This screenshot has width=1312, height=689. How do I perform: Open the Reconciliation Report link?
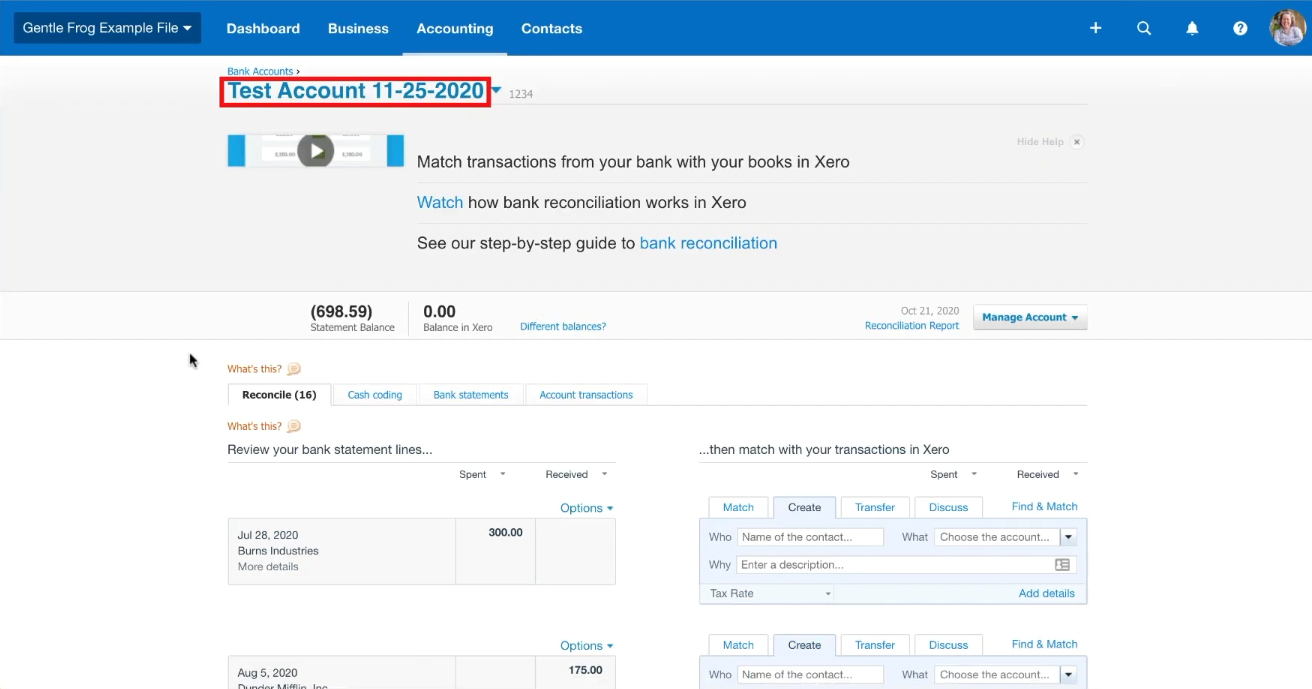[x=912, y=326]
